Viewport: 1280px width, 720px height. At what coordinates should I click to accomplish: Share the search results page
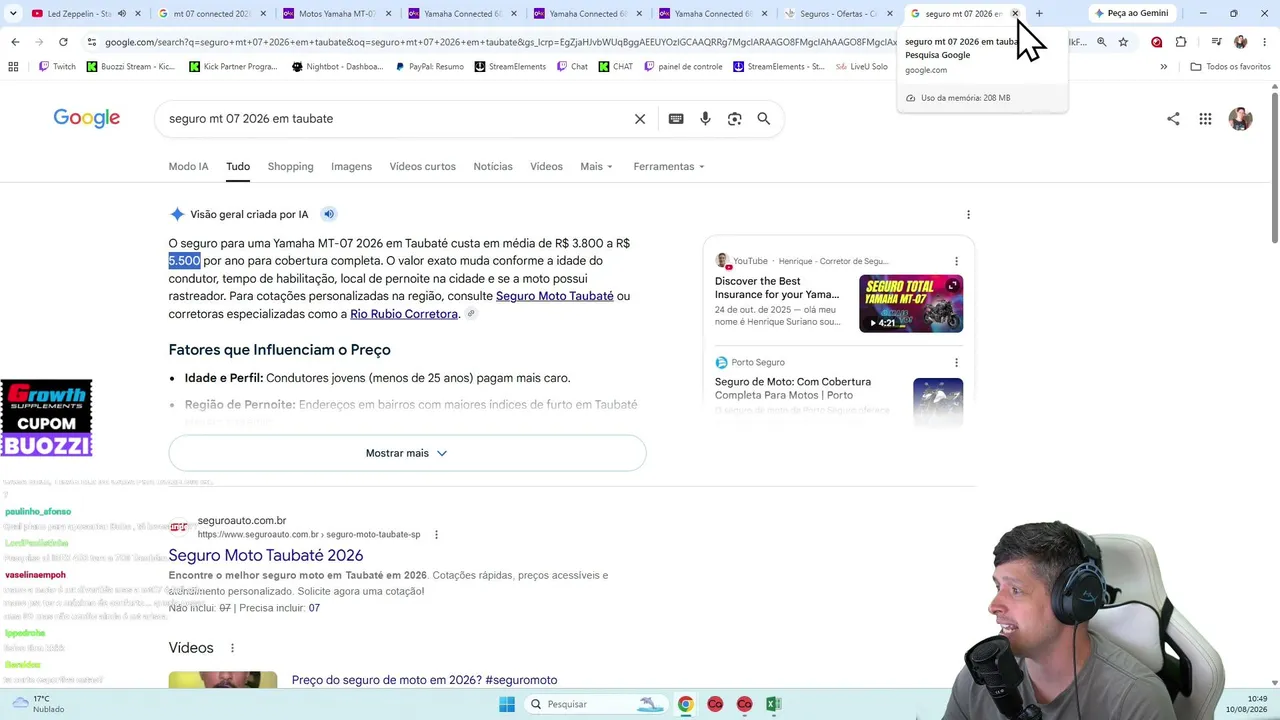click(x=1173, y=119)
